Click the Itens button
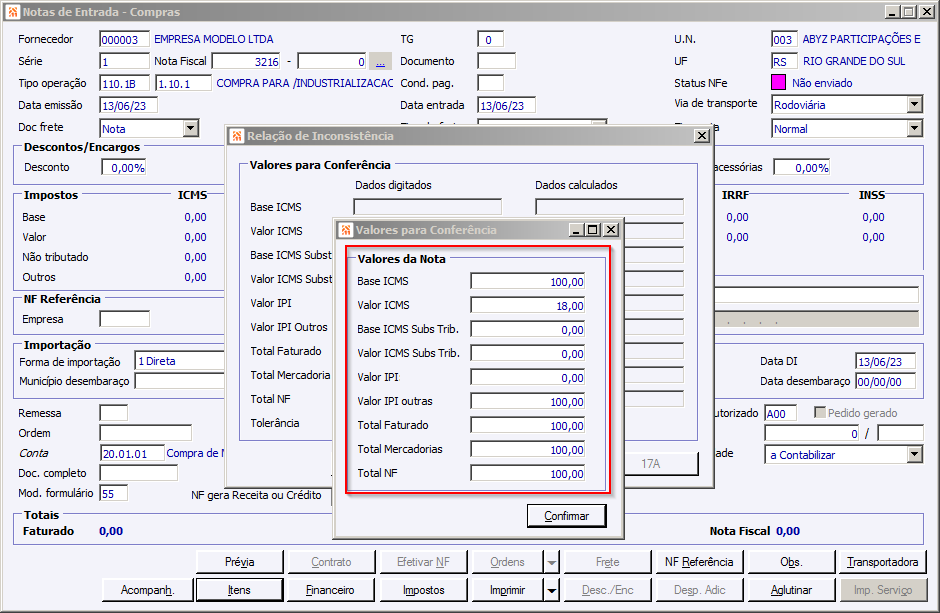The image size is (940, 613). [238, 590]
